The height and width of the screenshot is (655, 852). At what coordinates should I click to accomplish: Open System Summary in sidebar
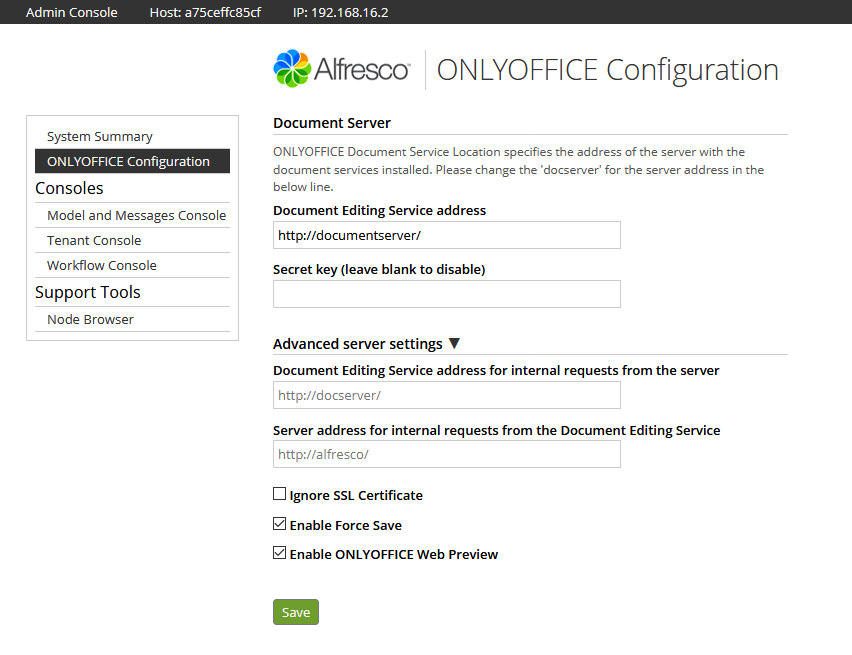tap(99, 136)
